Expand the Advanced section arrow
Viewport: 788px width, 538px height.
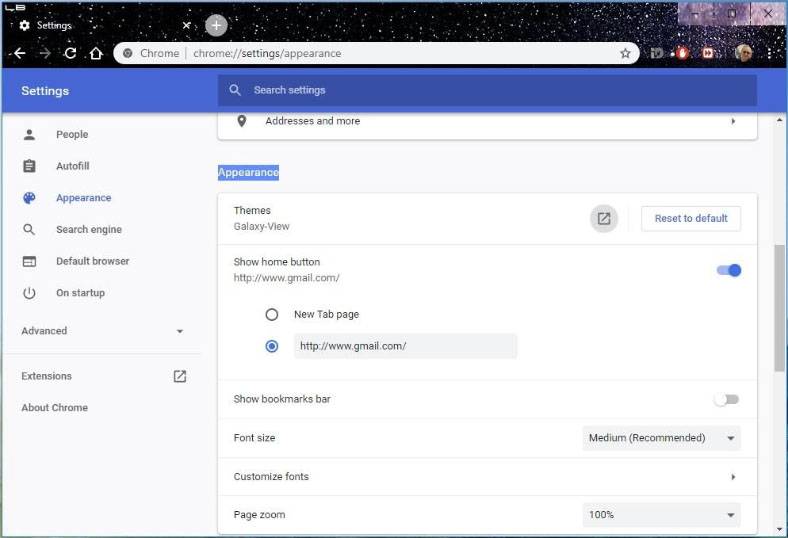pos(180,332)
